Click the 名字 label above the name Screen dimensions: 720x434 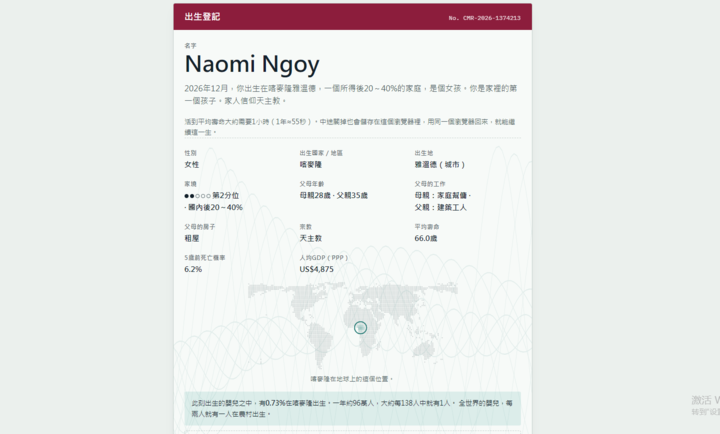click(191, 45)
